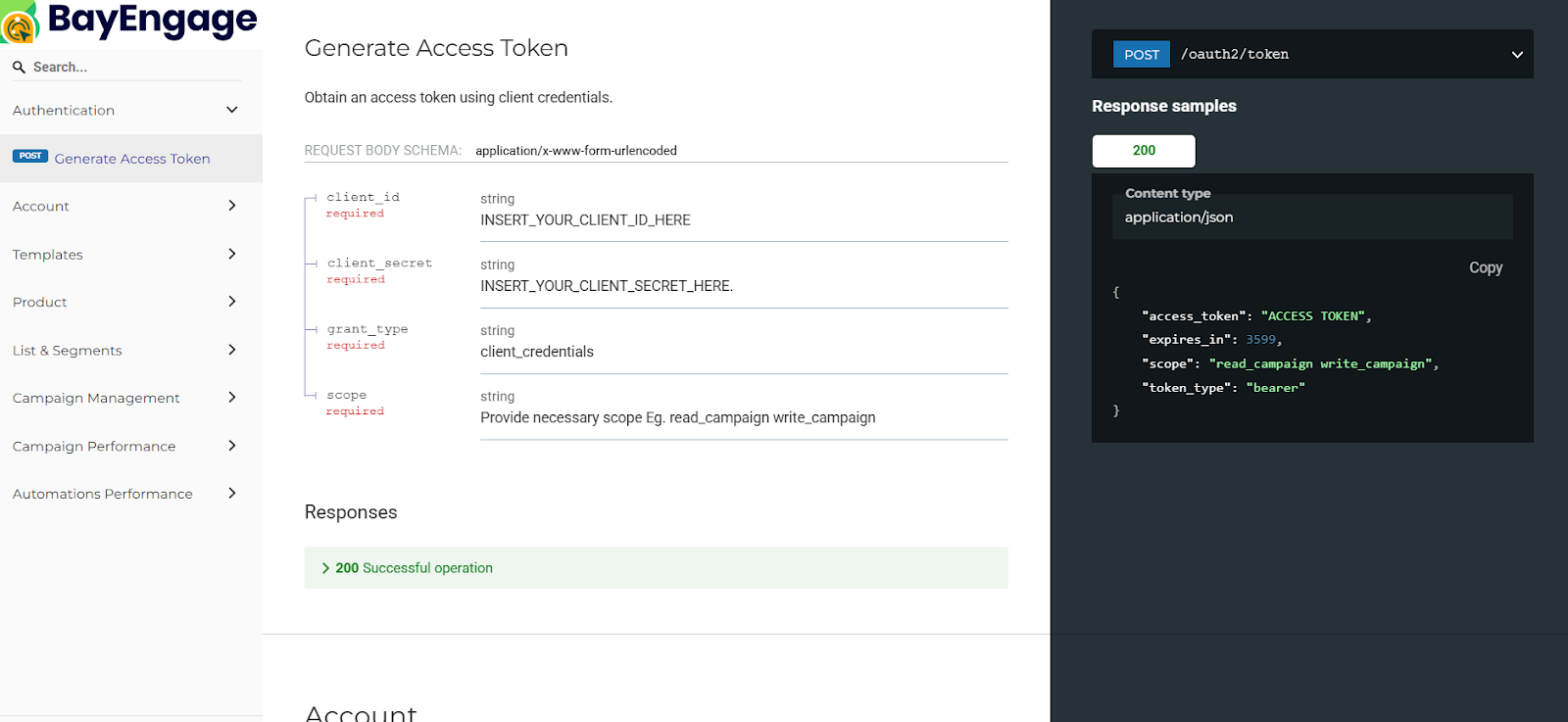Viewport: 1568px width, 722px height.
Task: Open Automations Performance sidebar section
Action: pos(103,495)
